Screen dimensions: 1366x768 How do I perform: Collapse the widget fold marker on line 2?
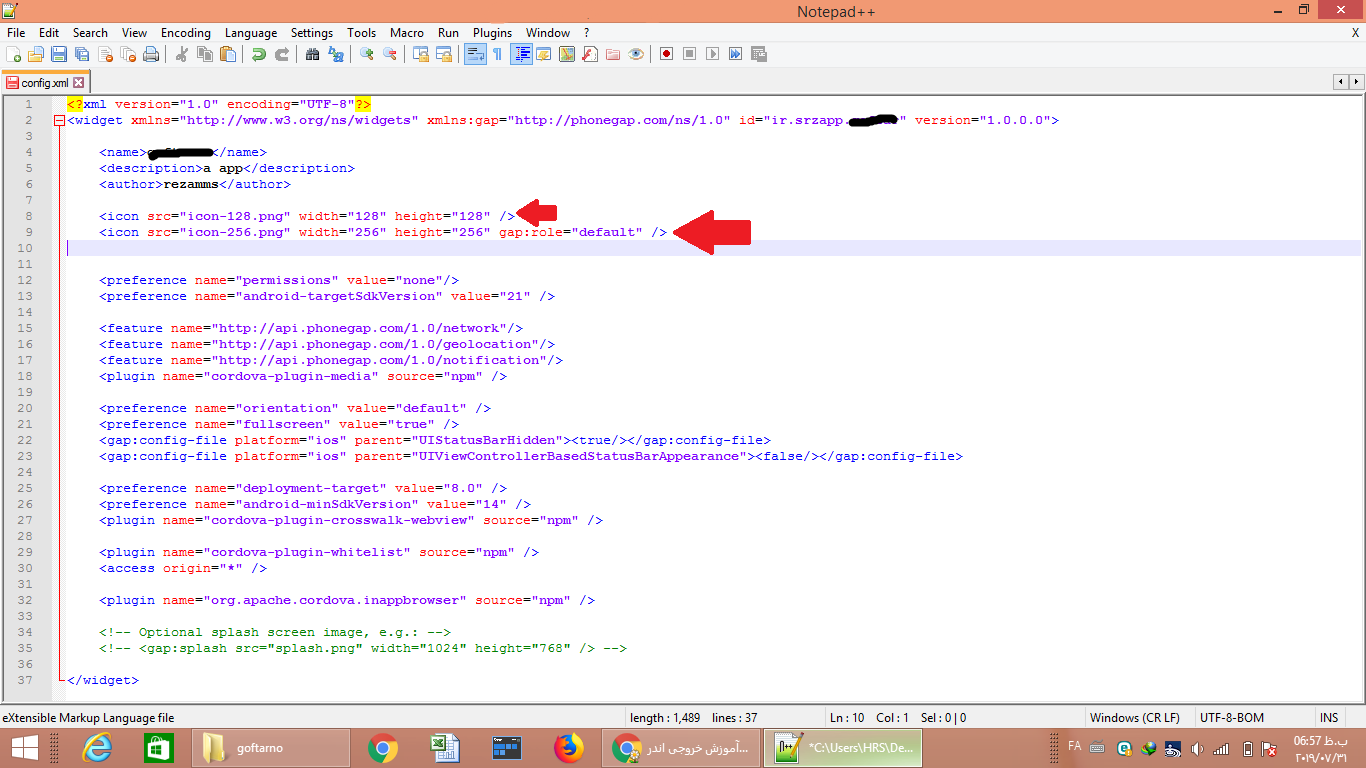[59, 120]
